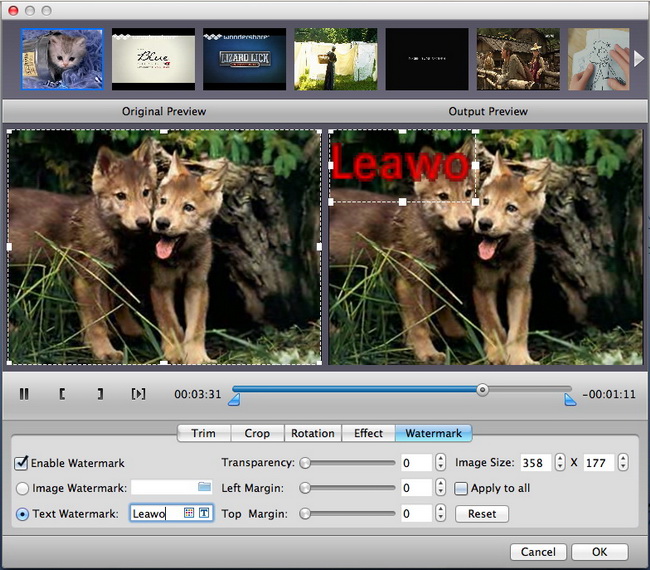The width and height of the screenshot is (650, 570).
Task: Click the Reset button
Action: pyautogui.click(x=482, y=514)
